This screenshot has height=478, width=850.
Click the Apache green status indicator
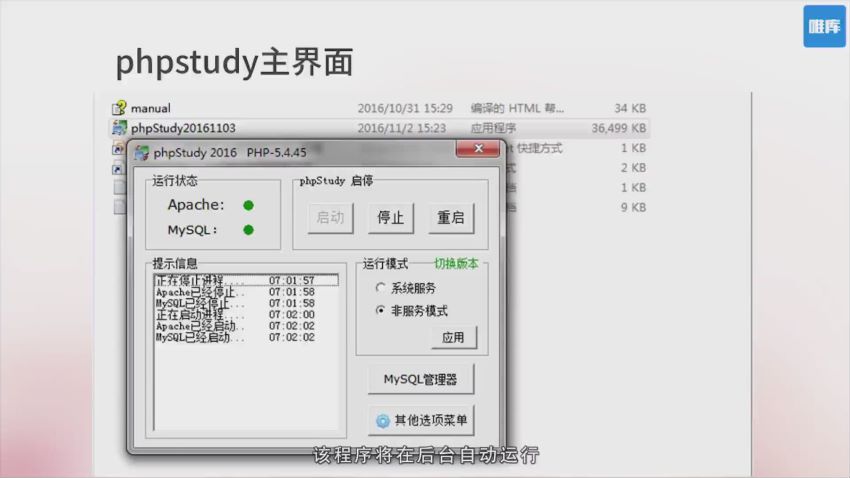pyautogui.click(x=248, y=205)
